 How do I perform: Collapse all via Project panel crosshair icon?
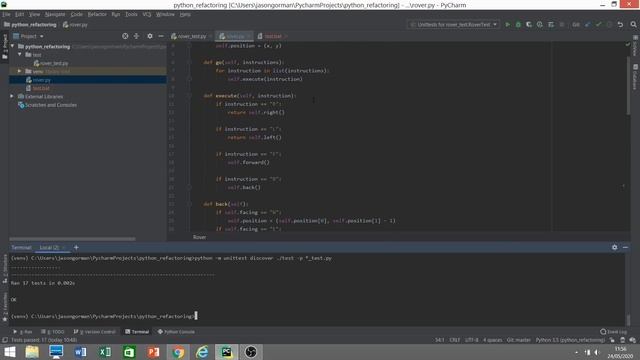coord(136,36)
